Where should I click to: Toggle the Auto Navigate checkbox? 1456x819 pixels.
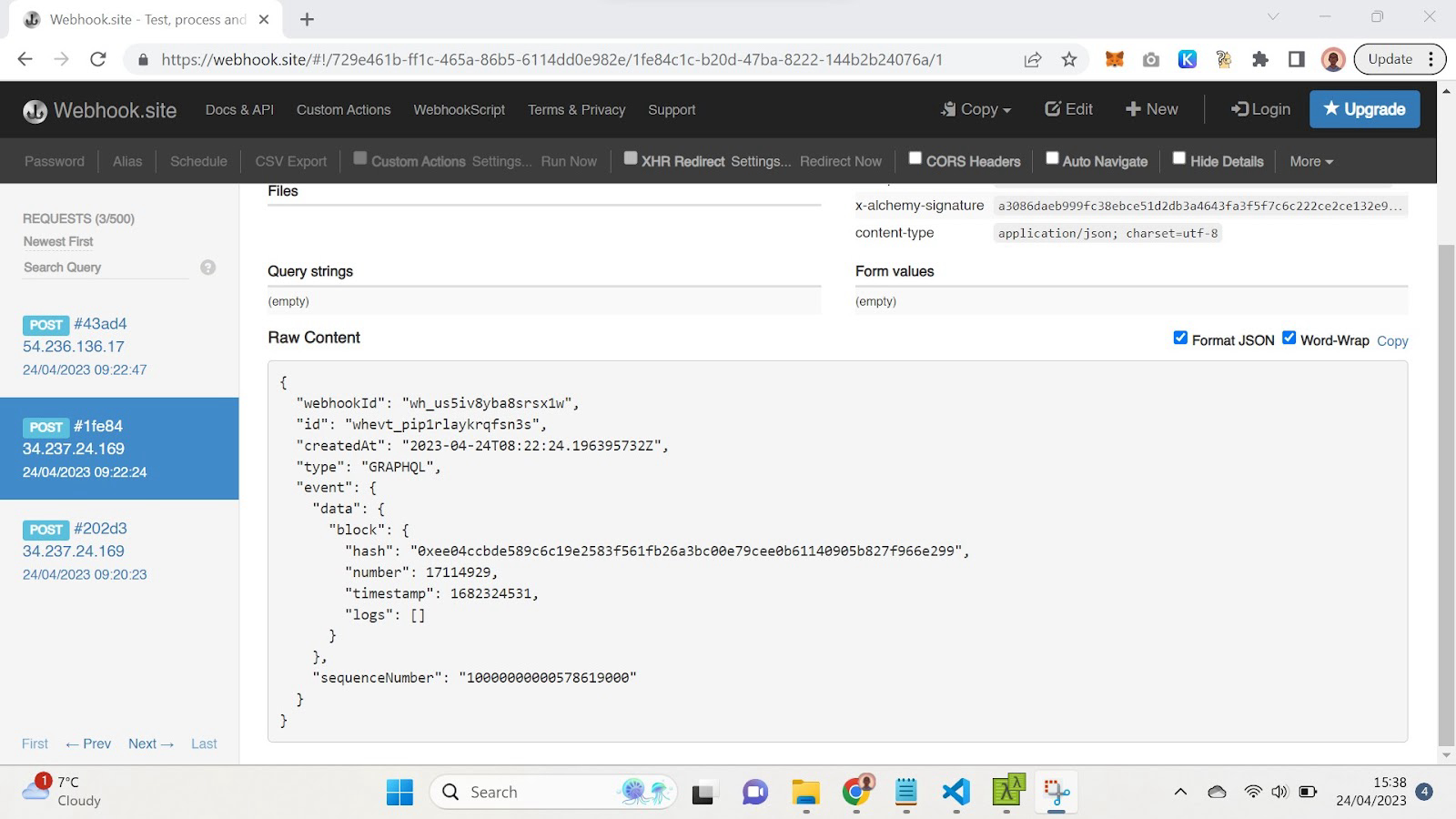click(1052, 158)
